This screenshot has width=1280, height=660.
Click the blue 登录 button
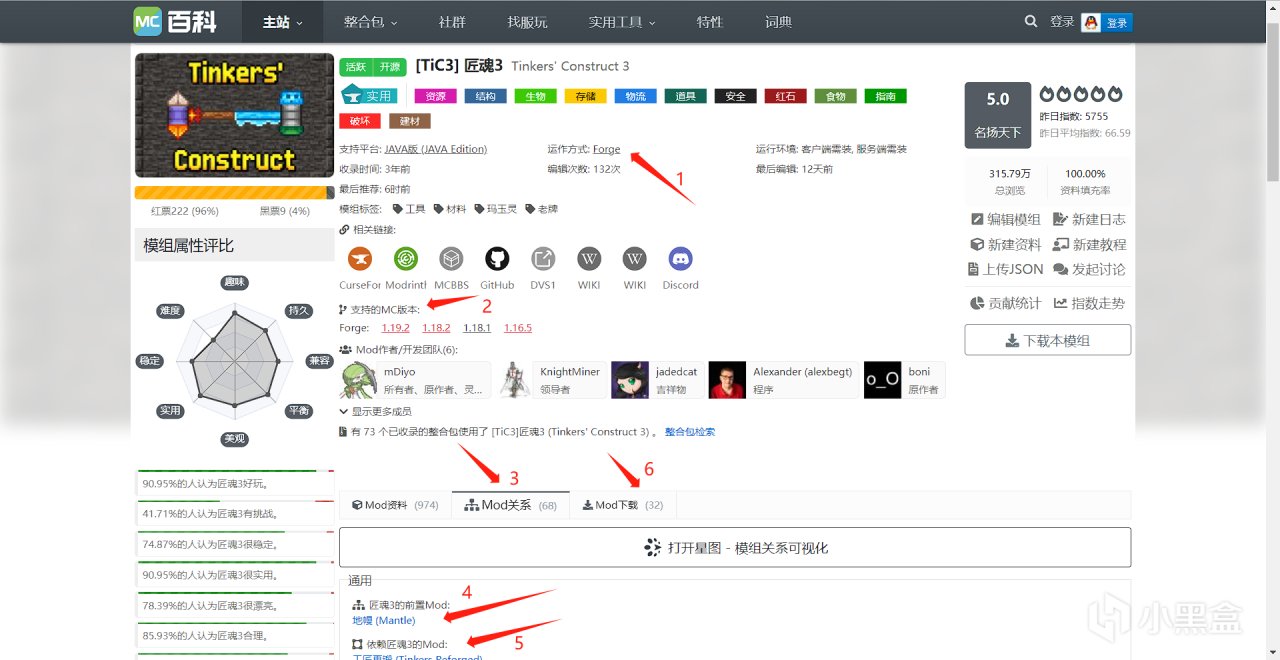1117,22
